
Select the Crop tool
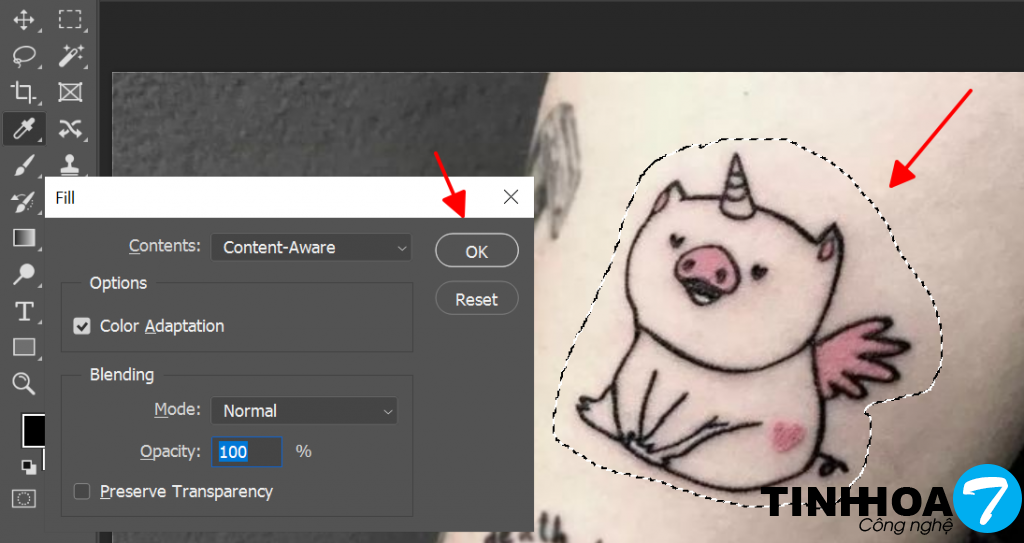pos(24,92)
